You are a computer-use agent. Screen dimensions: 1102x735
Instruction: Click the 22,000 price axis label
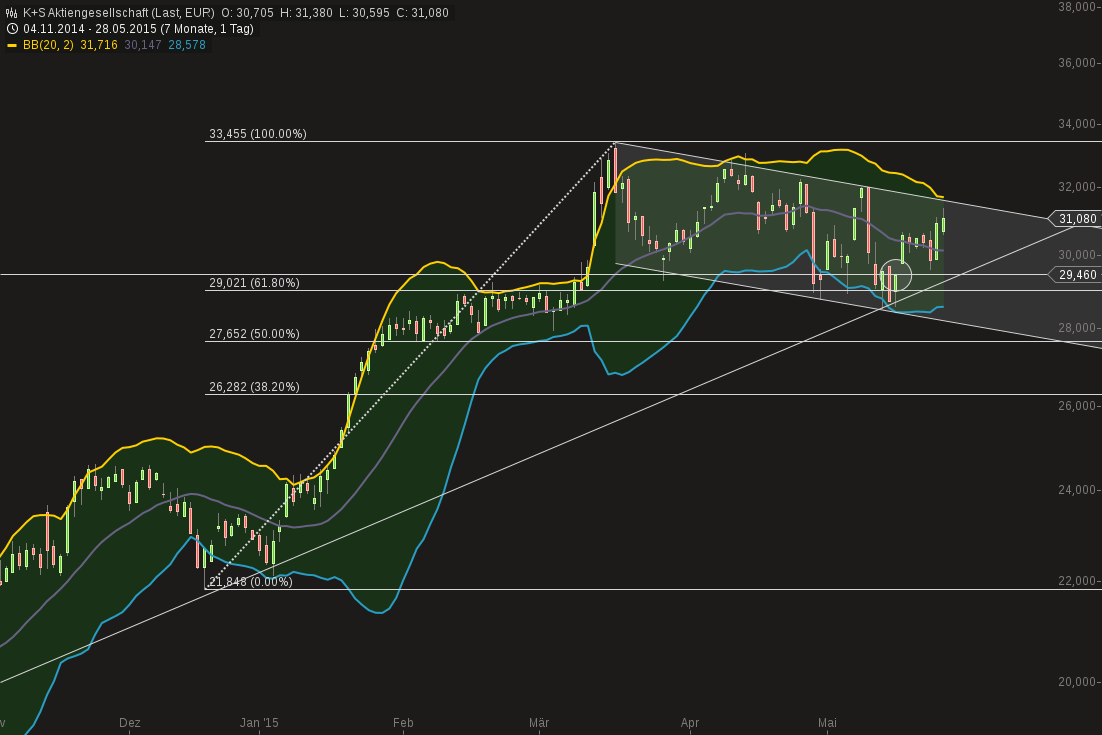pos(1077,580)
